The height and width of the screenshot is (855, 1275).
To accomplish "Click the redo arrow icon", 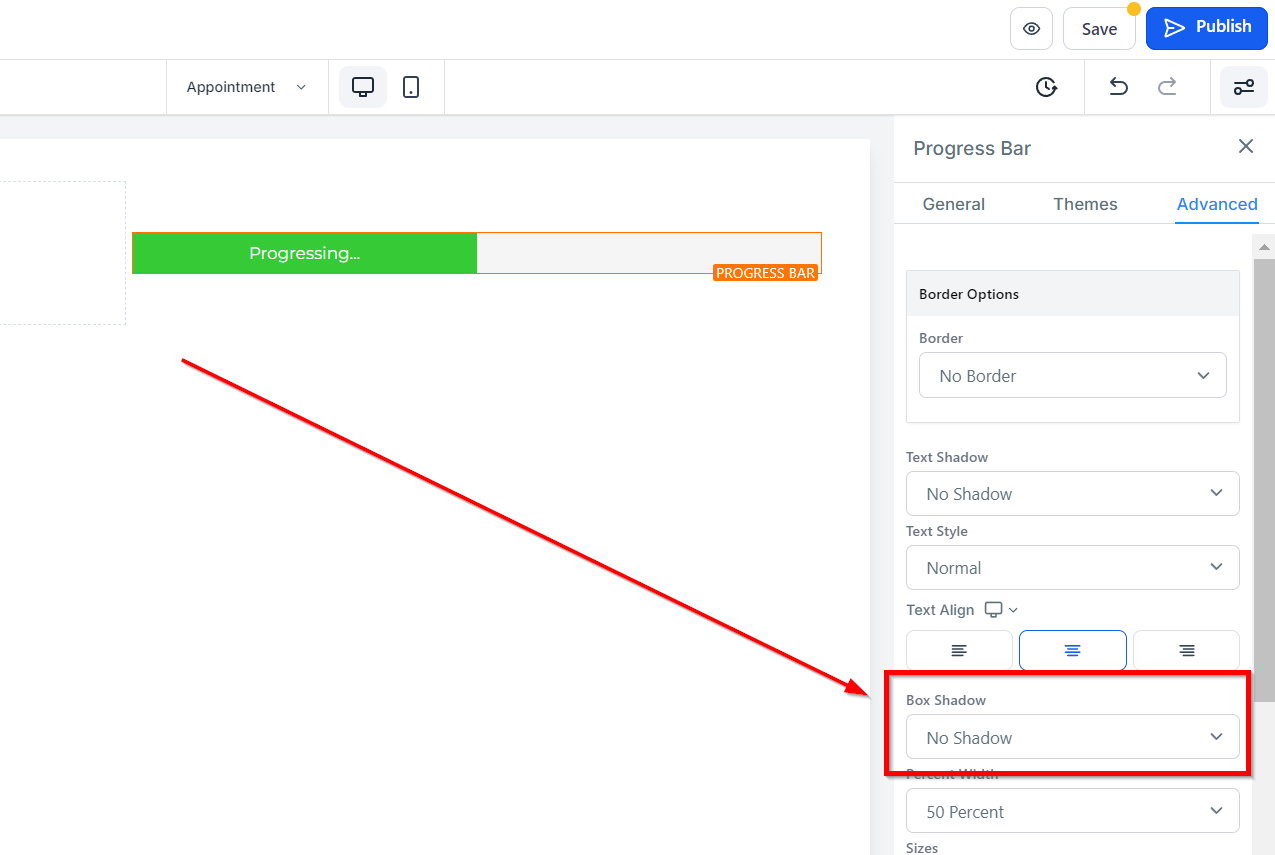I will (1167, 87).
